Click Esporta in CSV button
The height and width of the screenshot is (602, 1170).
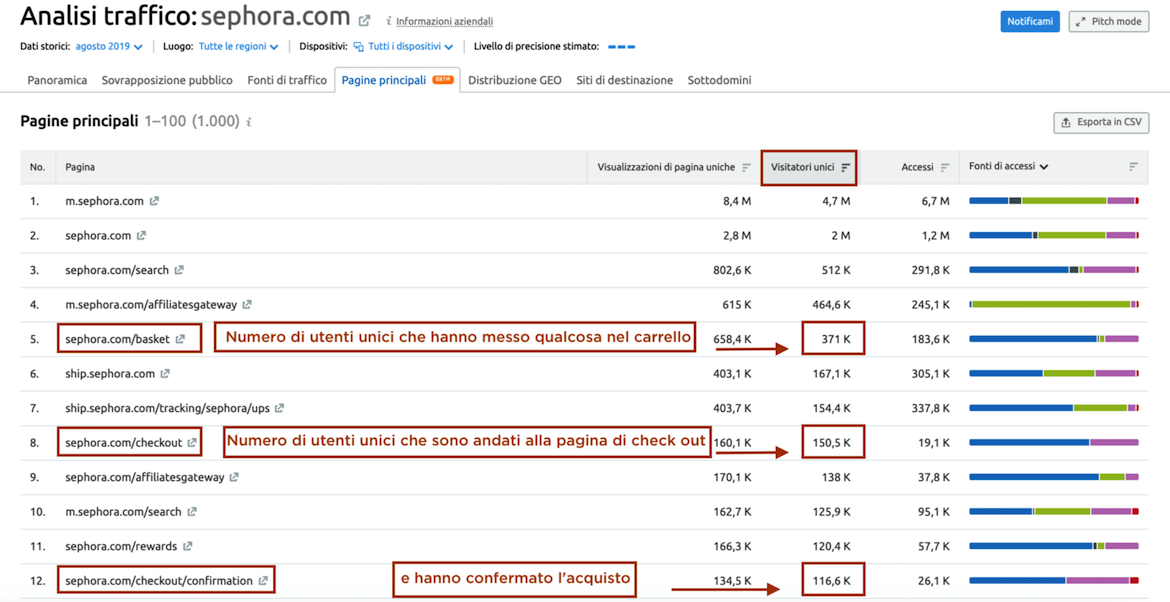[x=1101, y=122]
